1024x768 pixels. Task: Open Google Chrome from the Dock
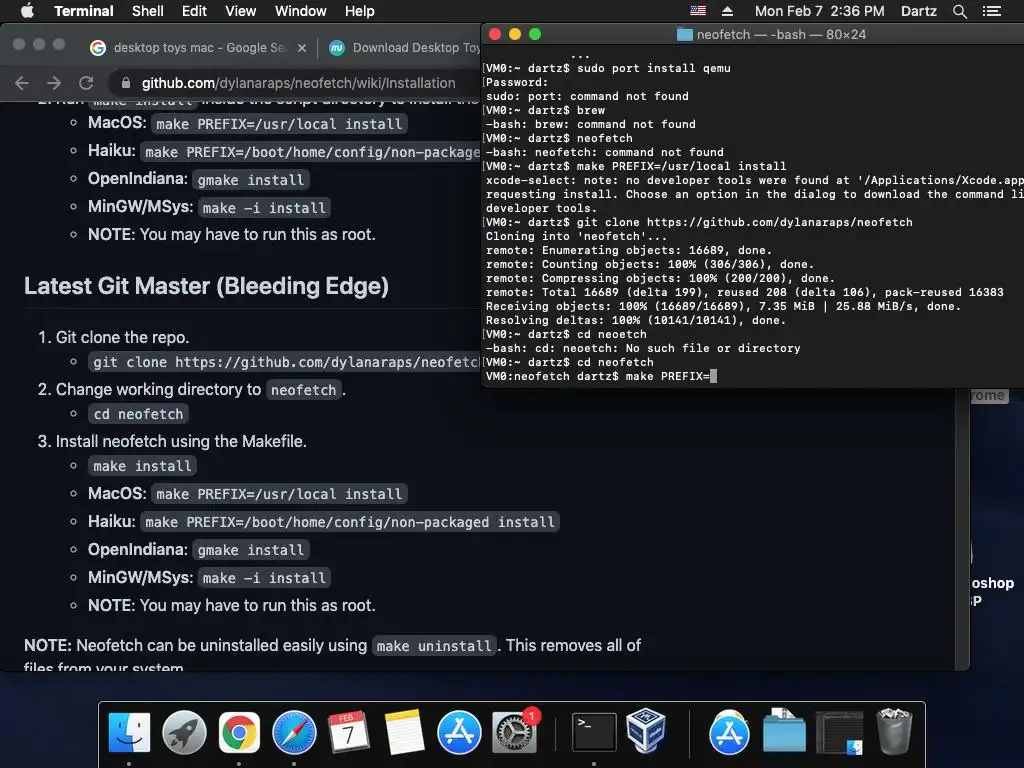pos(239,732)
